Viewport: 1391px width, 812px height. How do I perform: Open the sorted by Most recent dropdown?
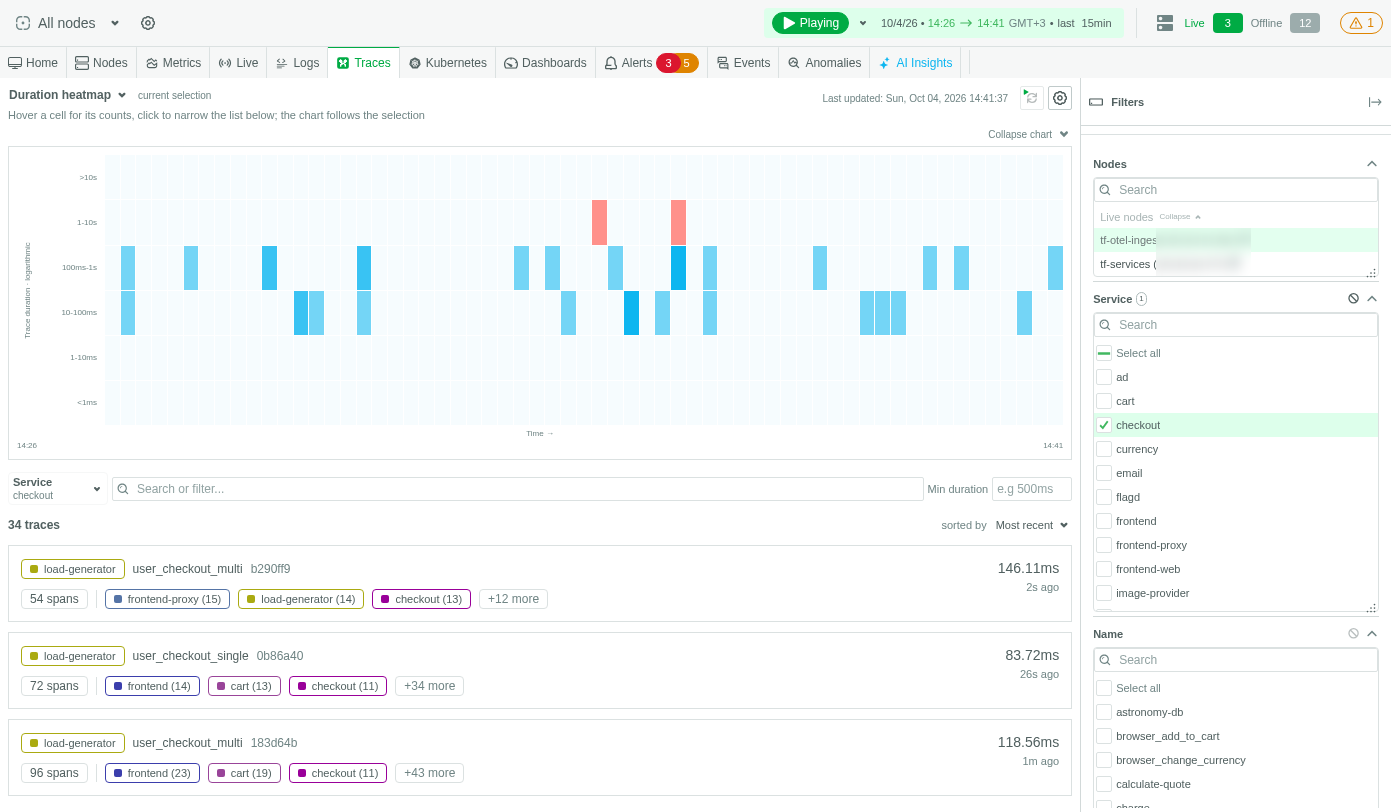coord(1032,525)
